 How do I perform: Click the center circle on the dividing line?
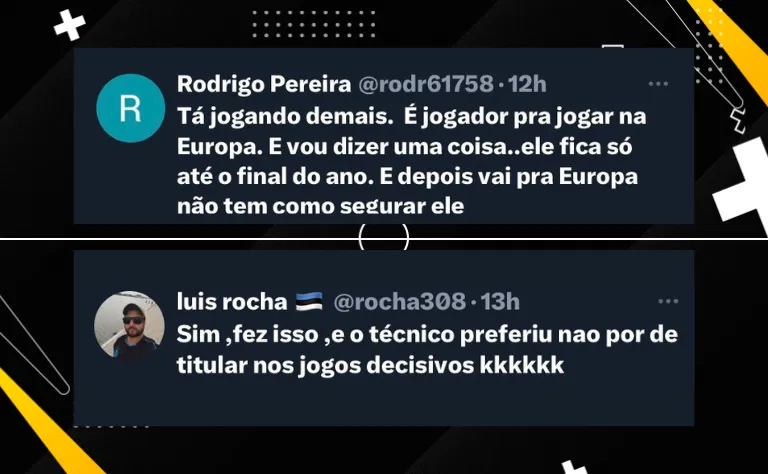point(384,238)
